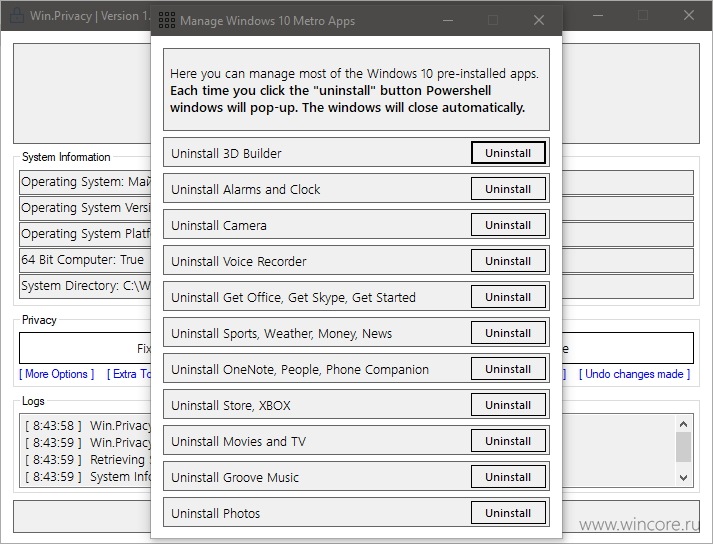713x544 pixels.
Task: Select the 'Uninstall Alarms and Clock' label
Action: coord(246,189)
